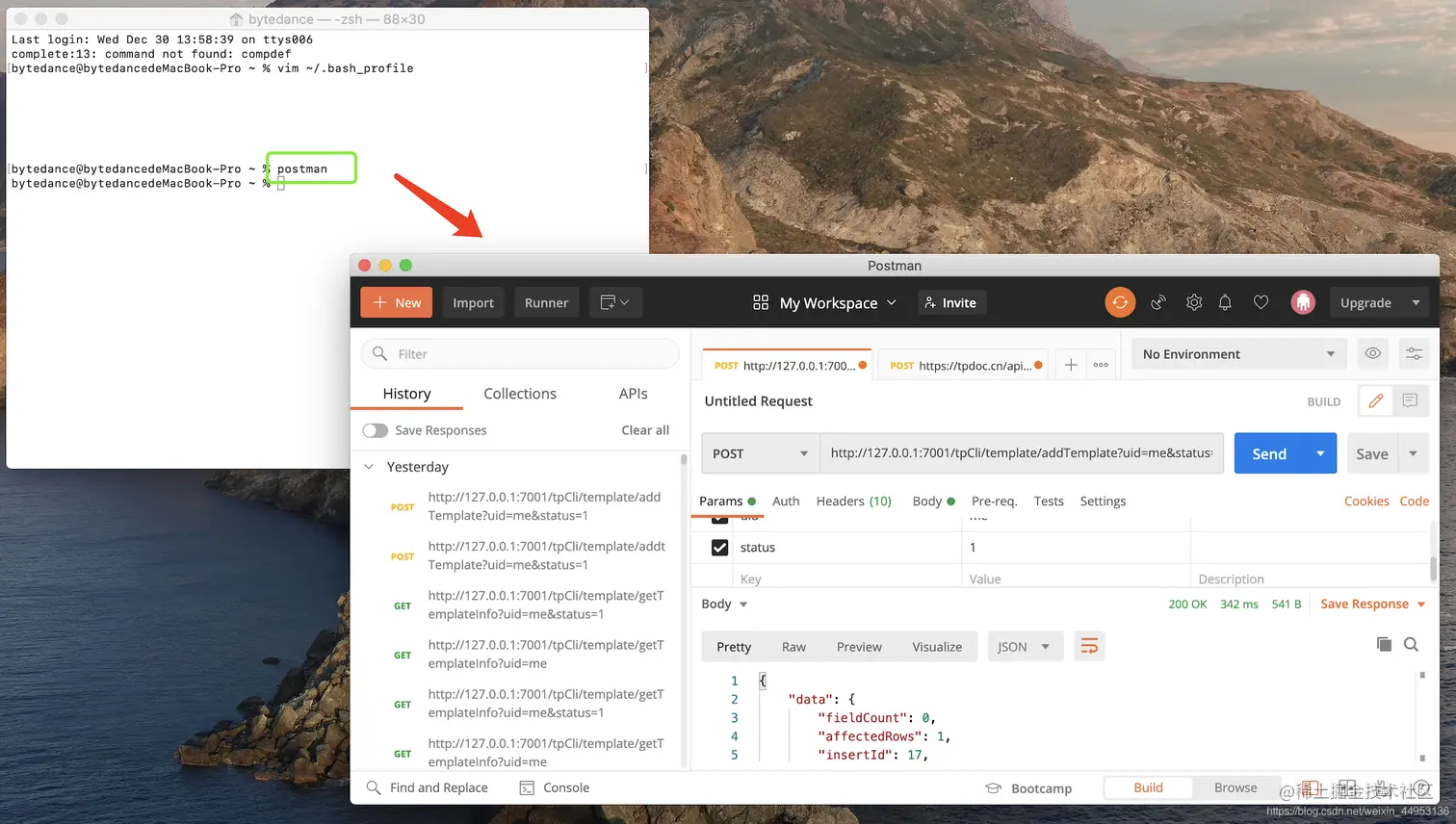Open the user avatar menu
Viewport: 1456px width, 824px height.
coord(1303,302)
